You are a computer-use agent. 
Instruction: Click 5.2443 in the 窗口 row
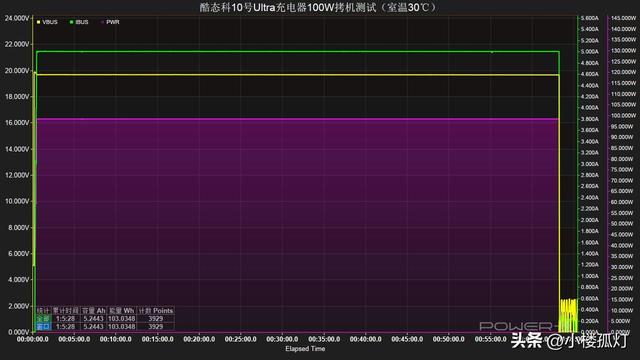point(93,327)
